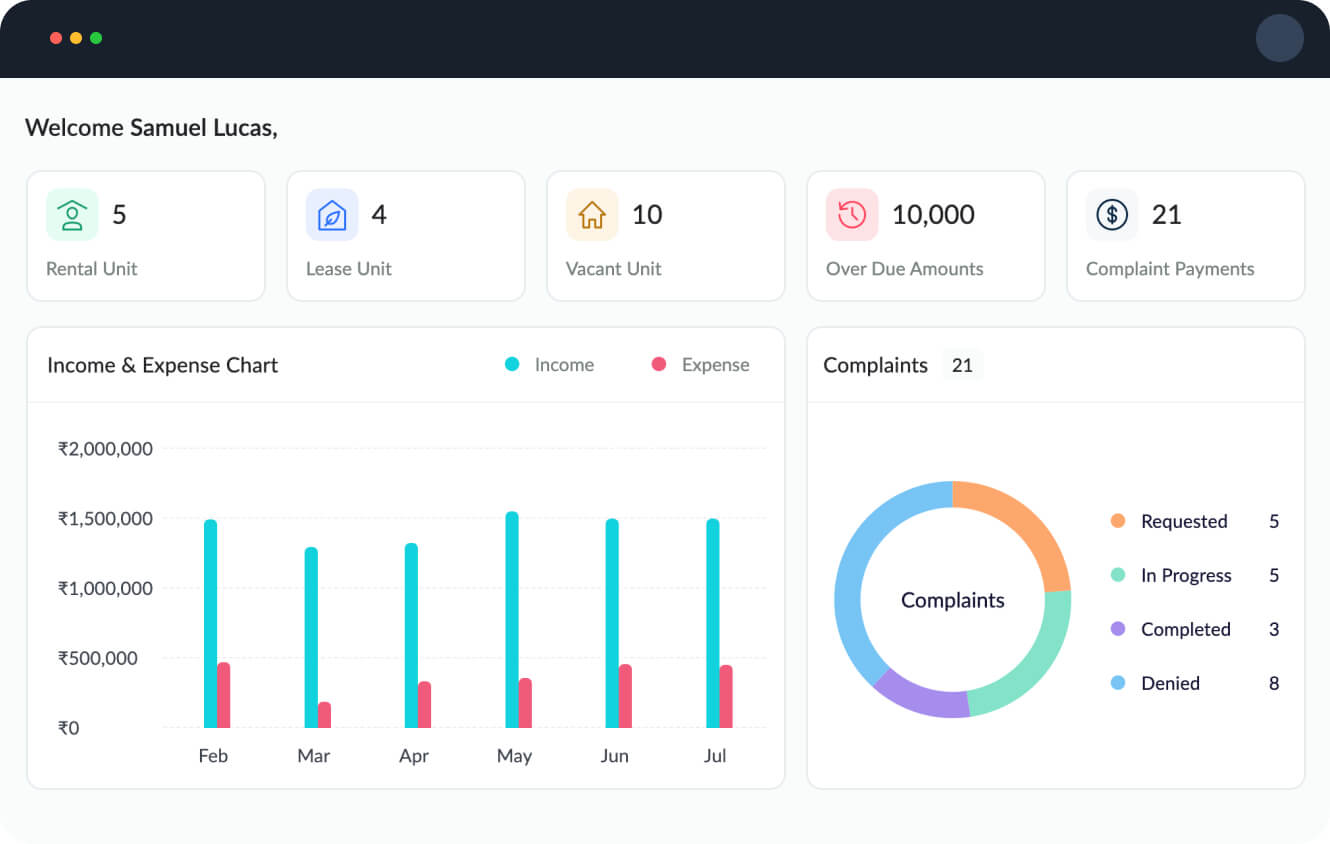Click the In Progress green legend dot
The height and width of the screenshot is (844, 1330).
pos(1120,575)
